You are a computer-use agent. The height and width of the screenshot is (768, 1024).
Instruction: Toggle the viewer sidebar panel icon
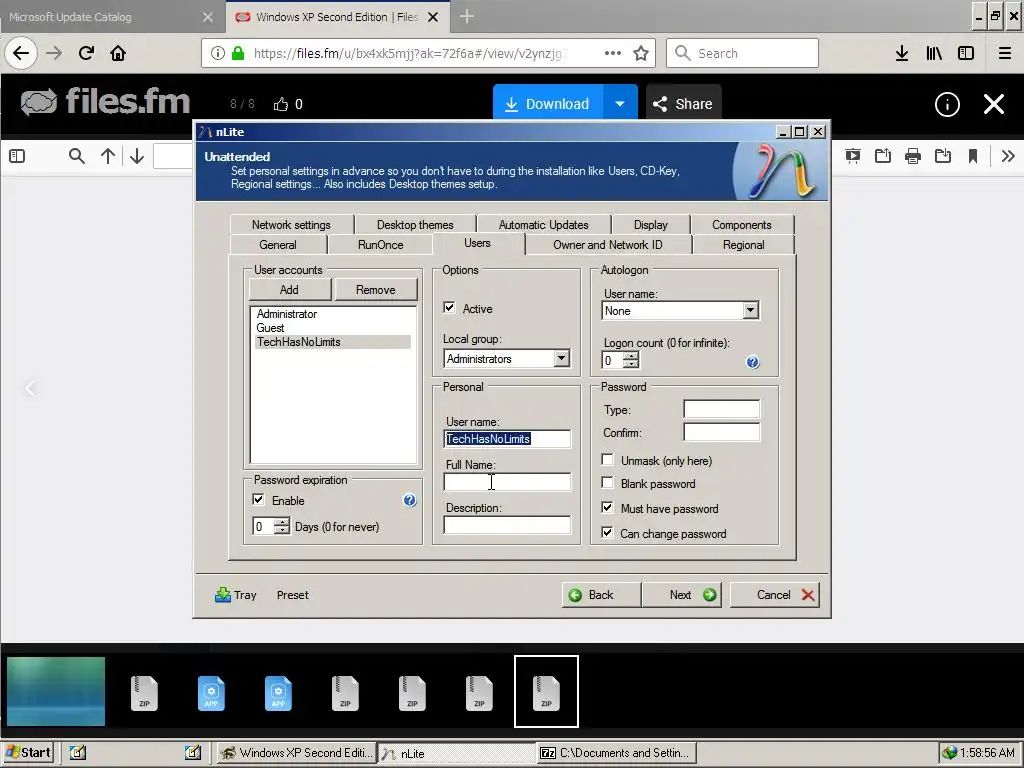[17, 156]
